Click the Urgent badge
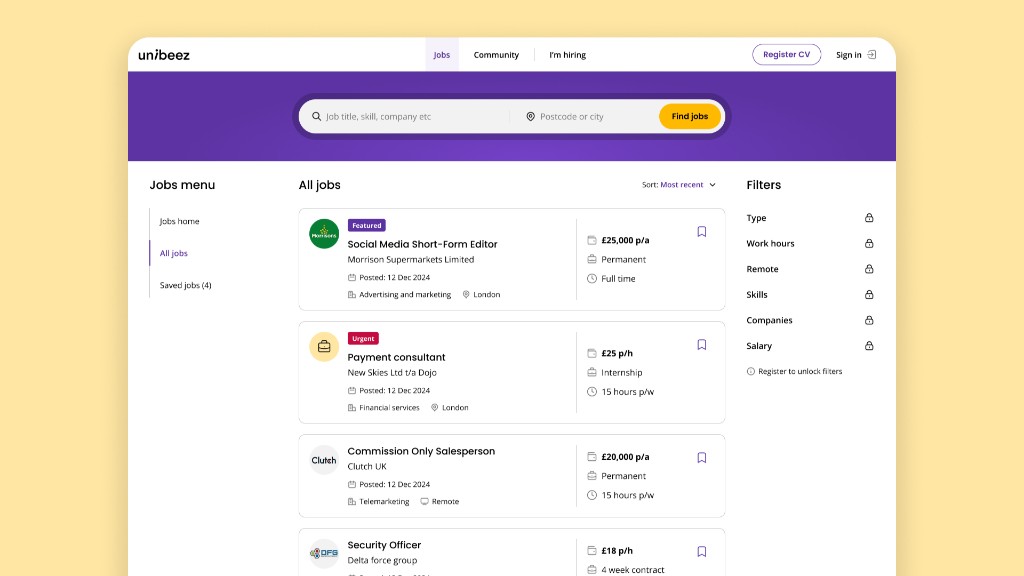1024x576 pixels. click(363, 338)
